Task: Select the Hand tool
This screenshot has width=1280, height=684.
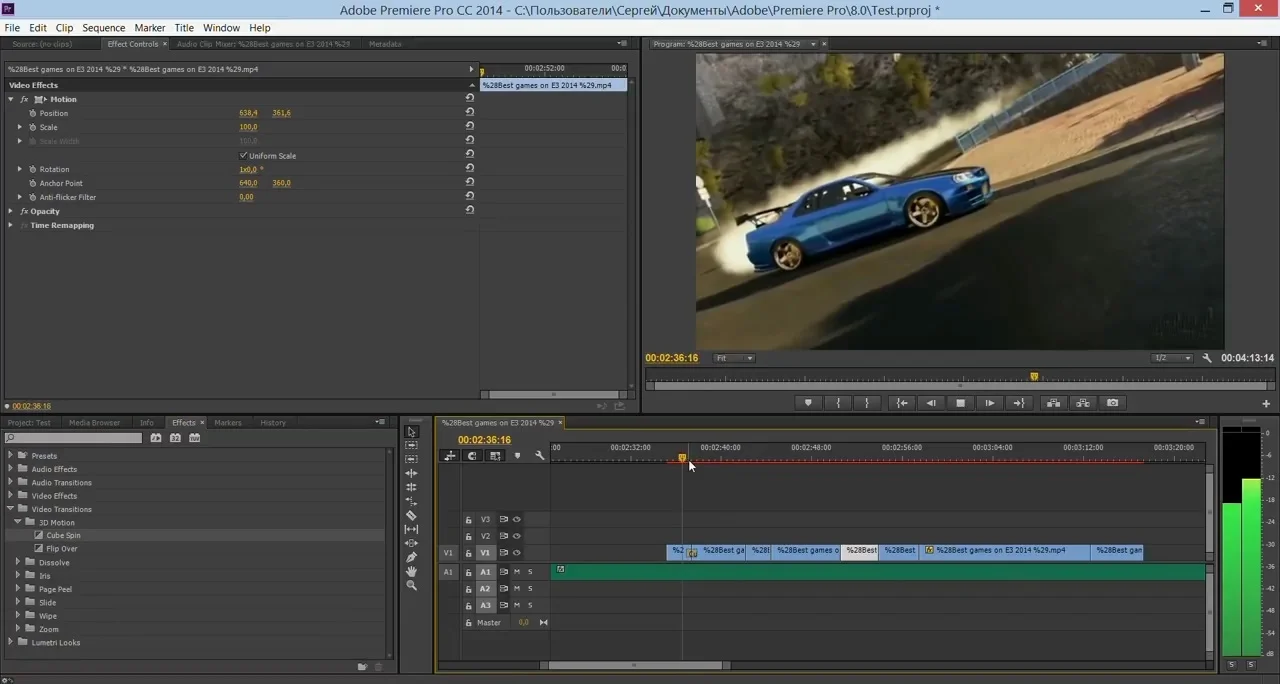Action: click(411, 571)
